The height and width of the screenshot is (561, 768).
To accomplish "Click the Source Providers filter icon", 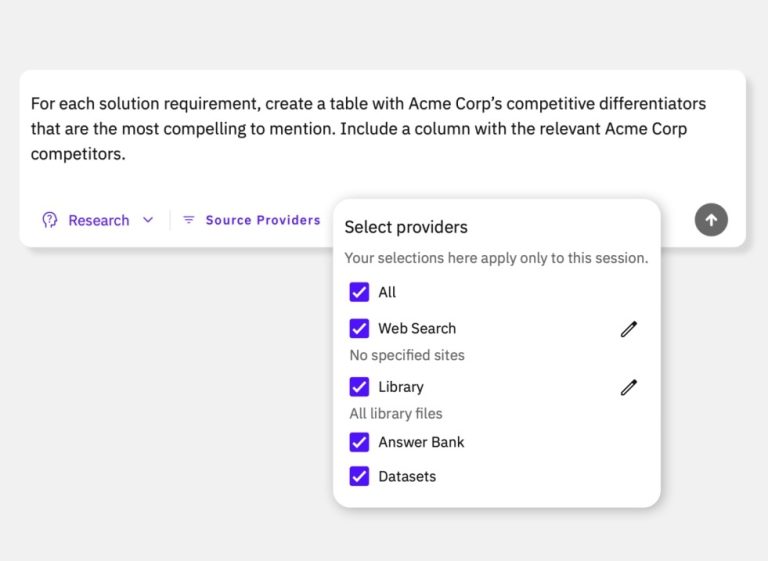I will click(189, 220).
